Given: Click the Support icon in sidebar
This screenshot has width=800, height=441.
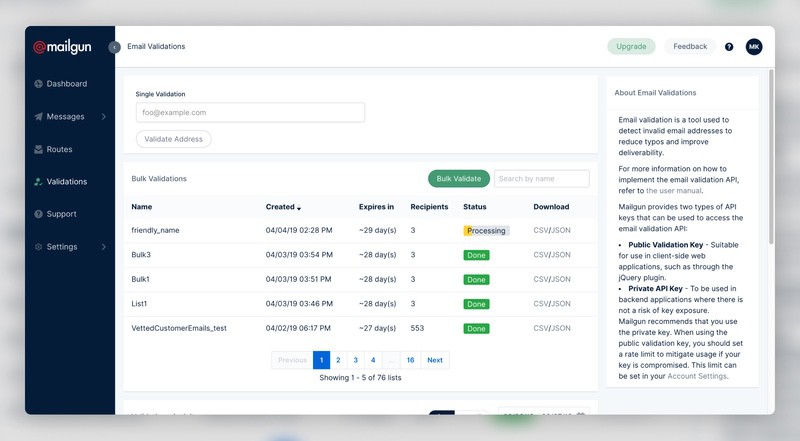Looking at the screenshot, I should click(x=38, y=214).
